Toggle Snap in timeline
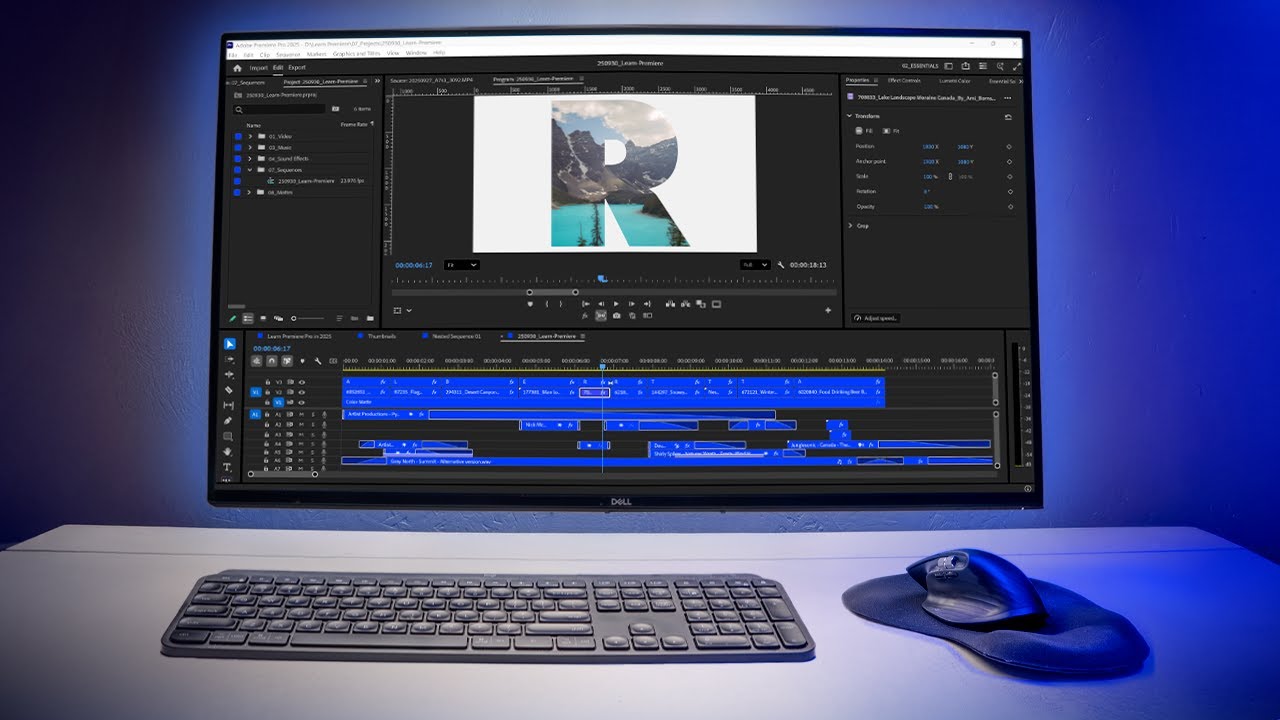Screen dimensions: 1280x720 272,360
